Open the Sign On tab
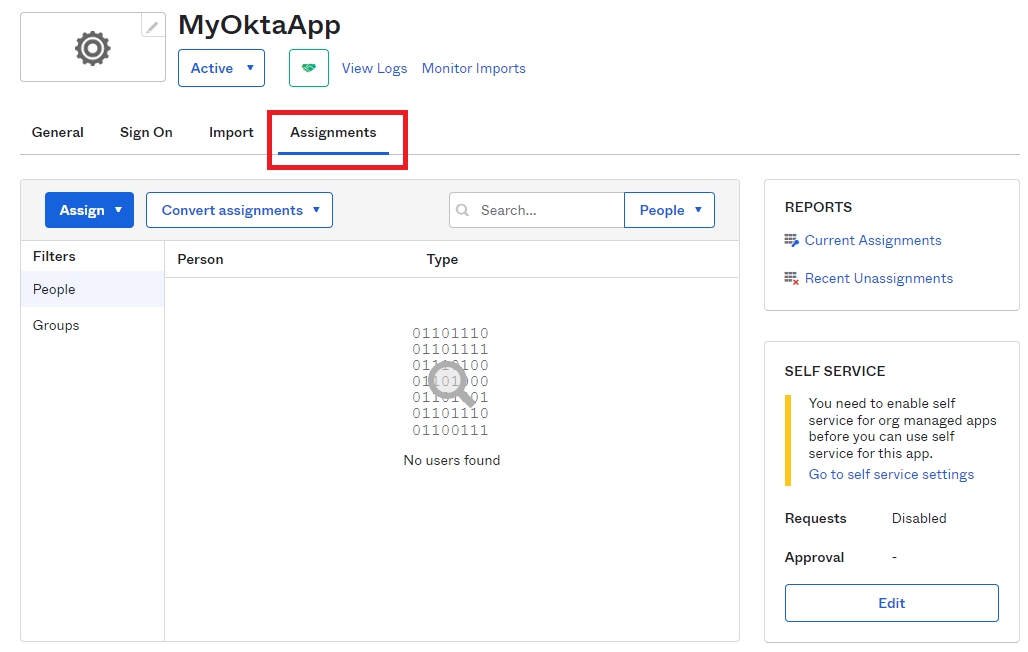This screenshot has width=1028, height=652. point(146,132)
